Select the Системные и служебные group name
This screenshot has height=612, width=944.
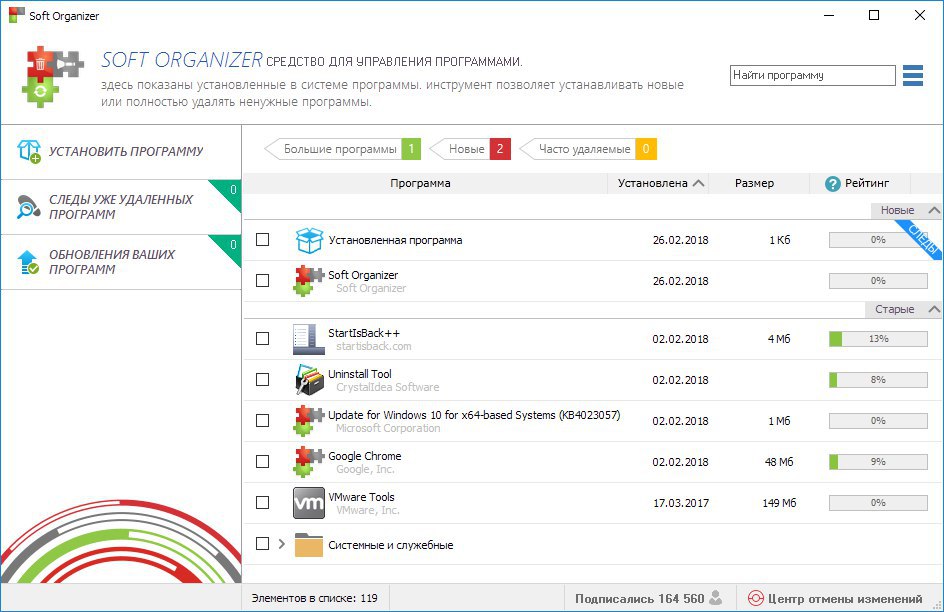point(391,545)
